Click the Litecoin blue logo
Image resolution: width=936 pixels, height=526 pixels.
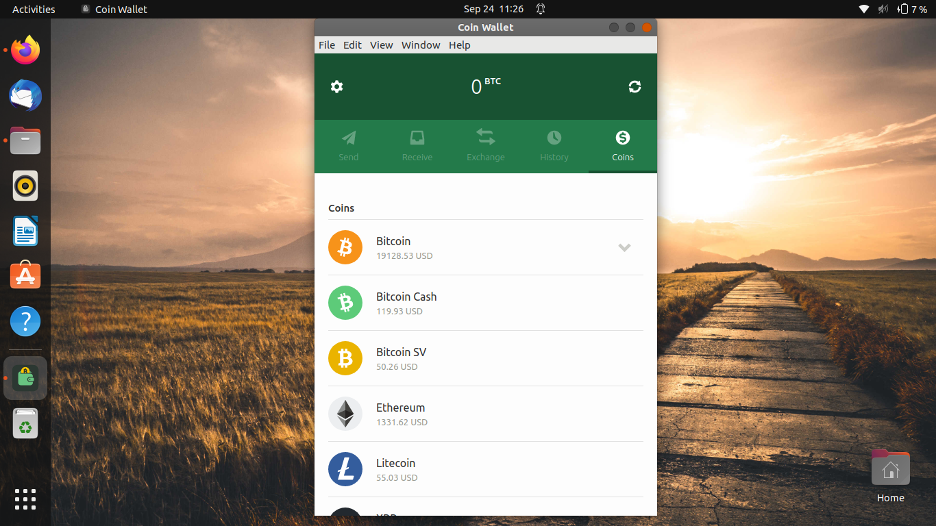pos(345,469)
